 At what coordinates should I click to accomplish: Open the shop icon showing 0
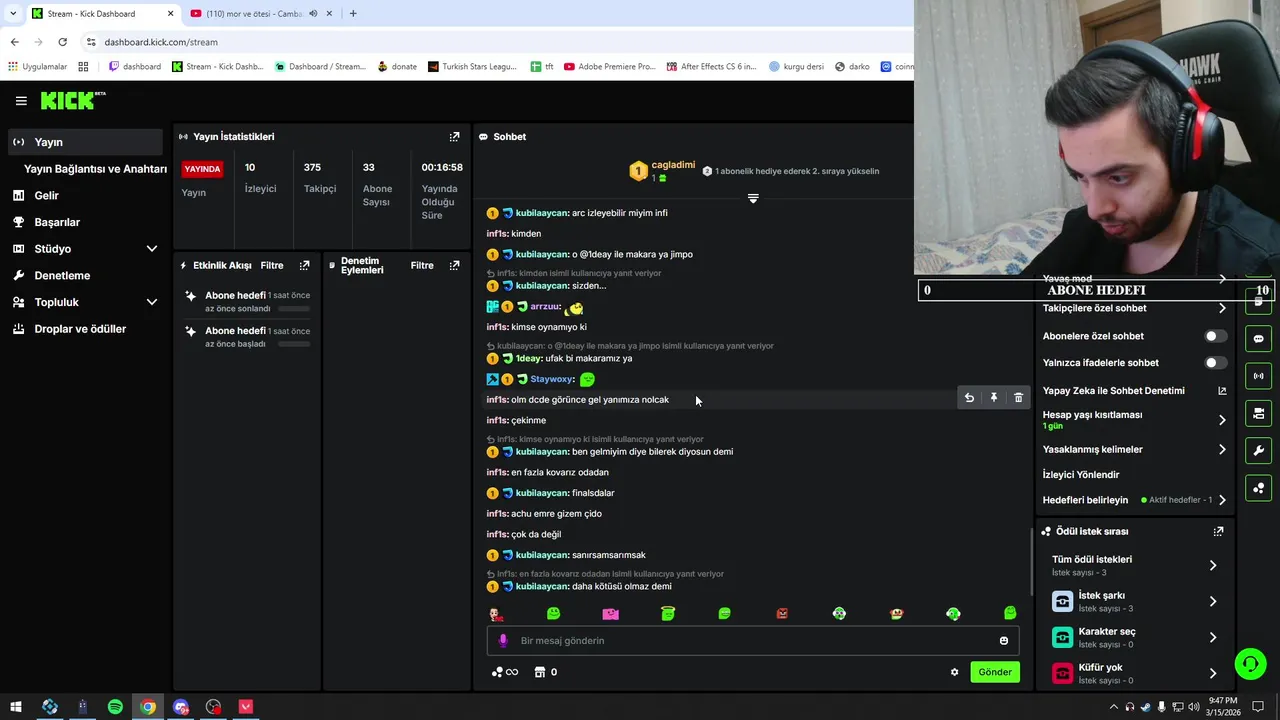pyautogui.click(x=546, y=672)
